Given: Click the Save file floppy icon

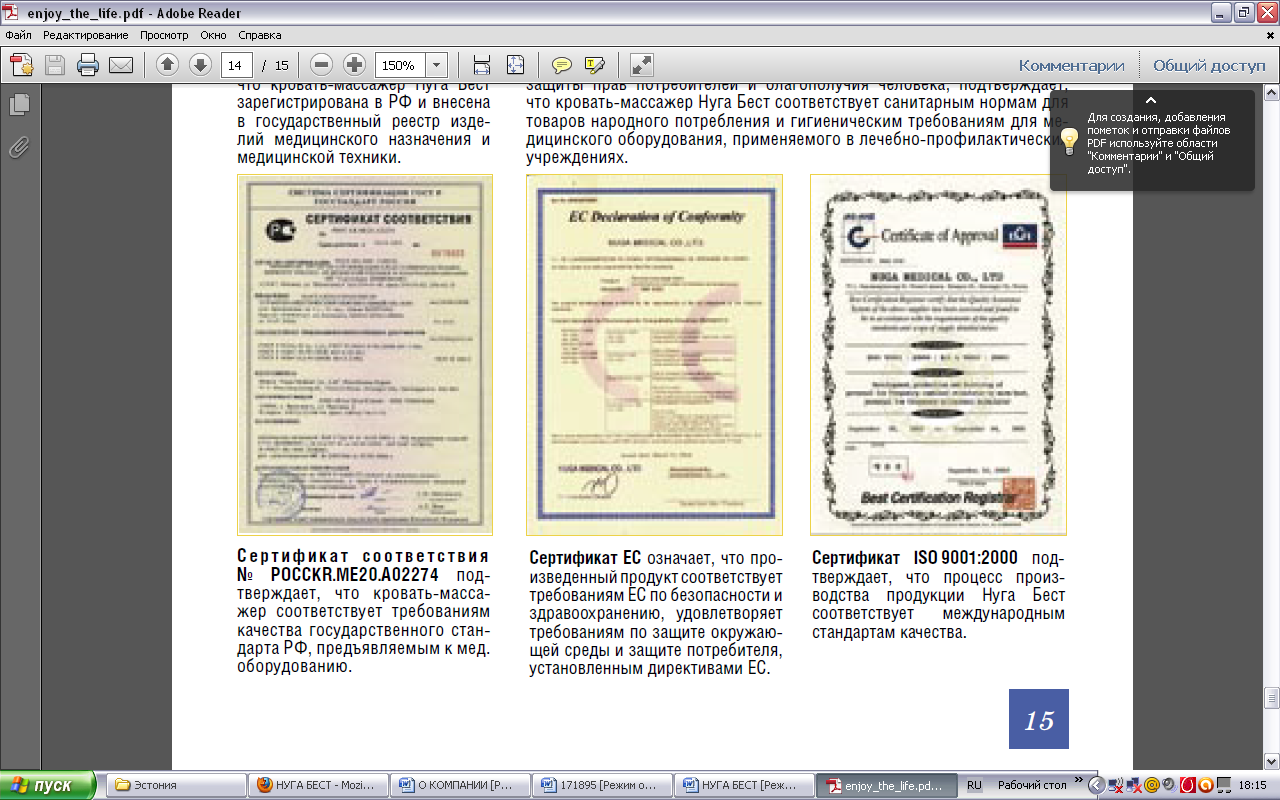Looking at the screenshot, I should tap(55, 66).
